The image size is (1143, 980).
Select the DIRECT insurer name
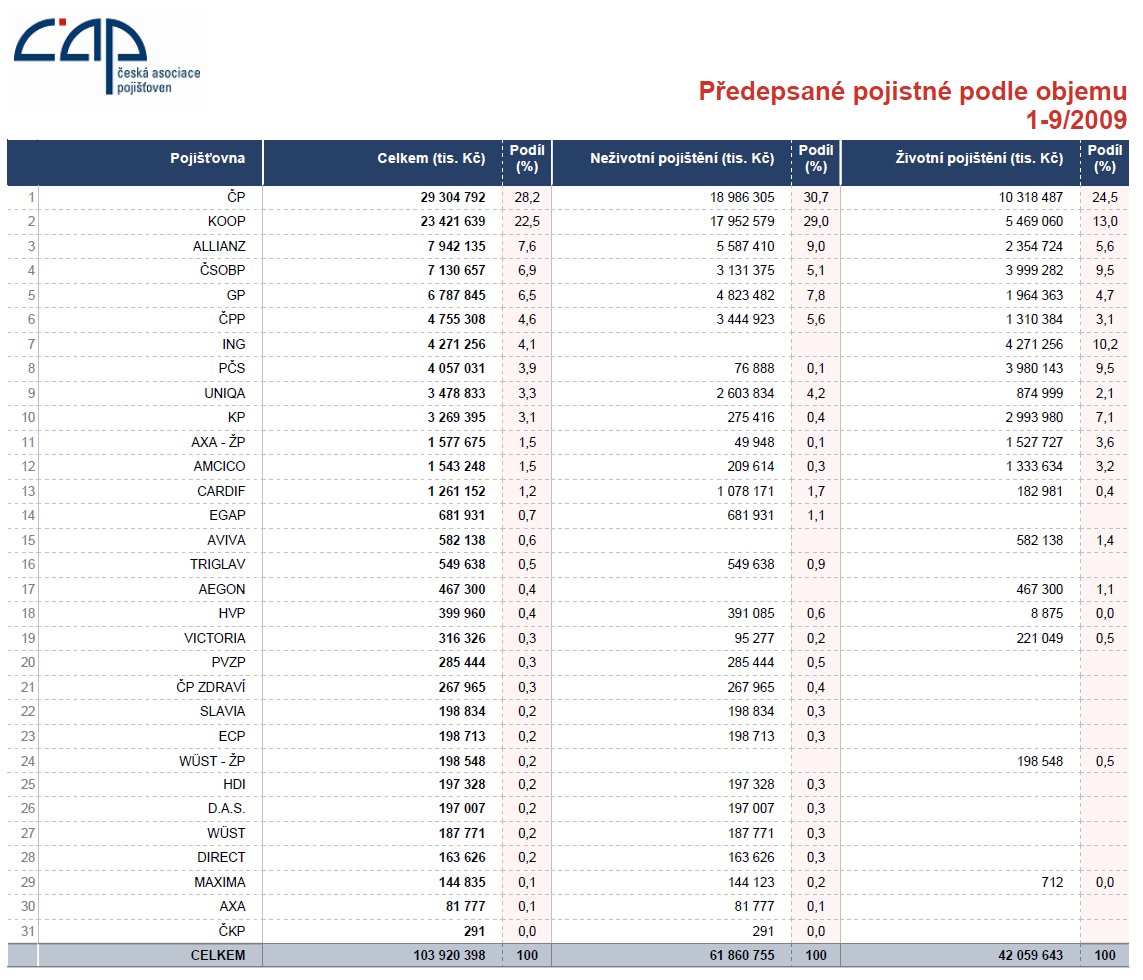pos(221,858)
